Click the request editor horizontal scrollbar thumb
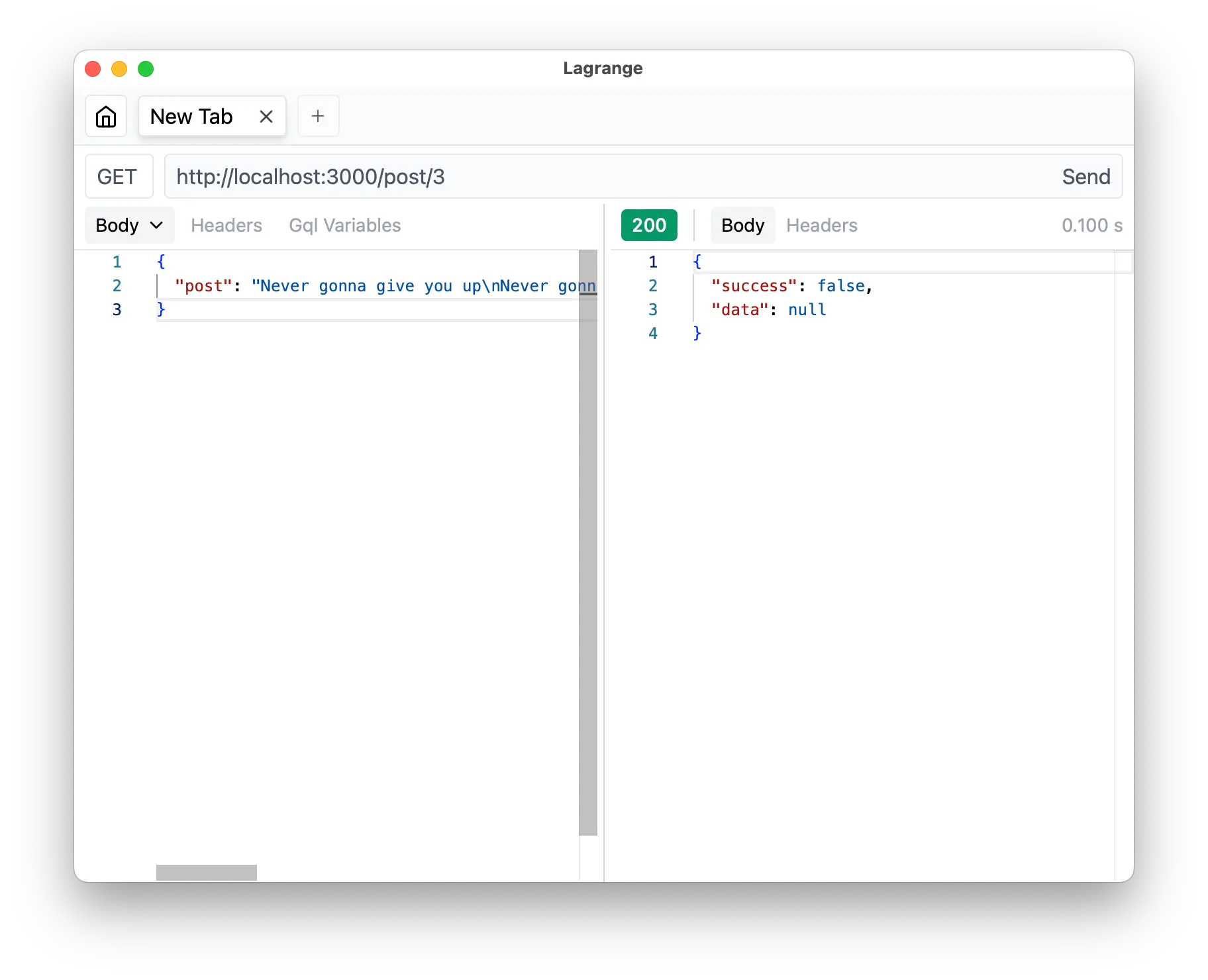 pyautogui.click(x=207, y=873)
